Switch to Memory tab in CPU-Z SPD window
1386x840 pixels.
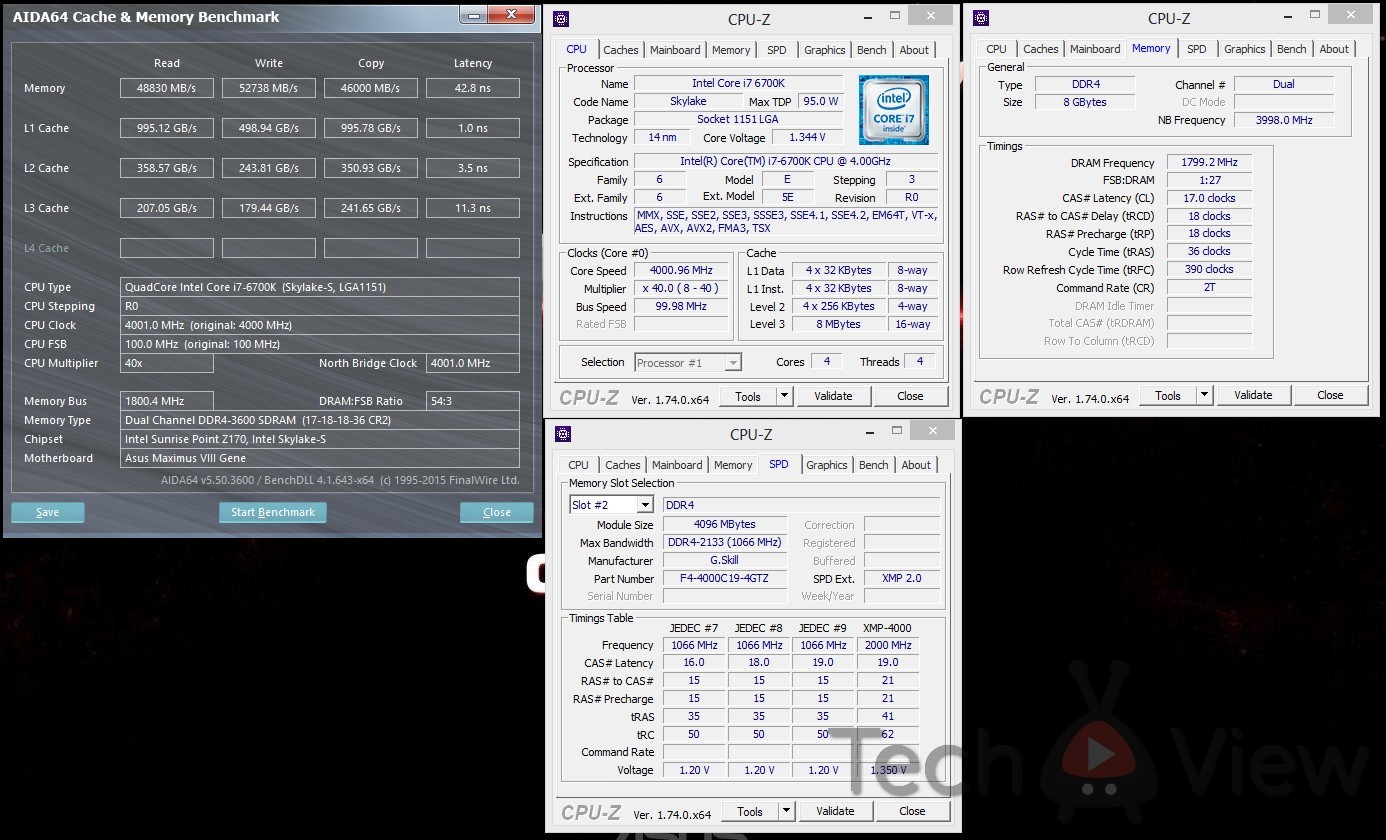pos(733,465)
